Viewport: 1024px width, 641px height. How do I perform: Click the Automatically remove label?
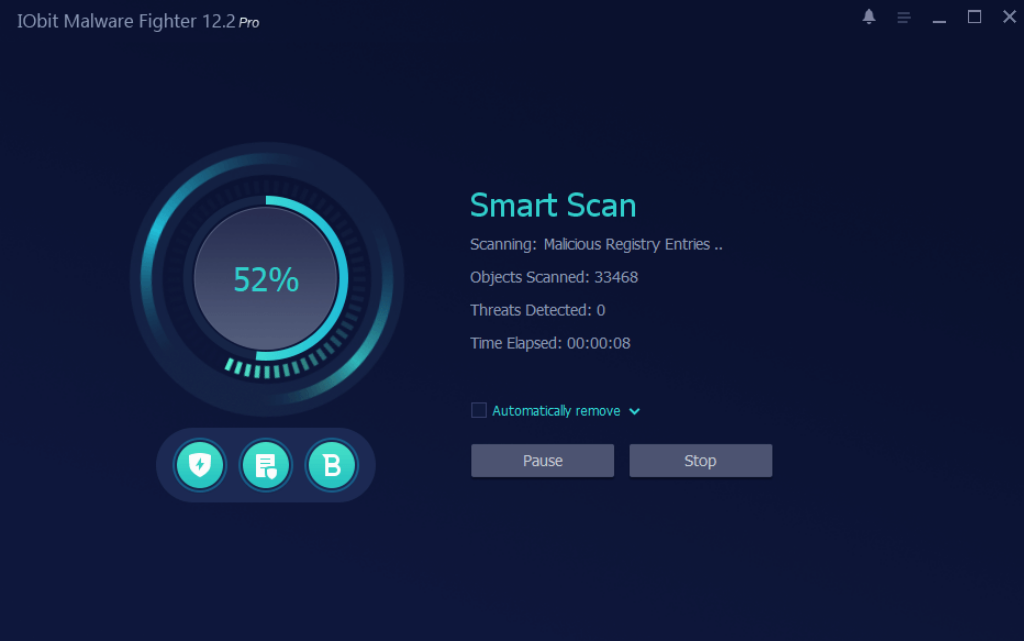(x=556, y=411)
